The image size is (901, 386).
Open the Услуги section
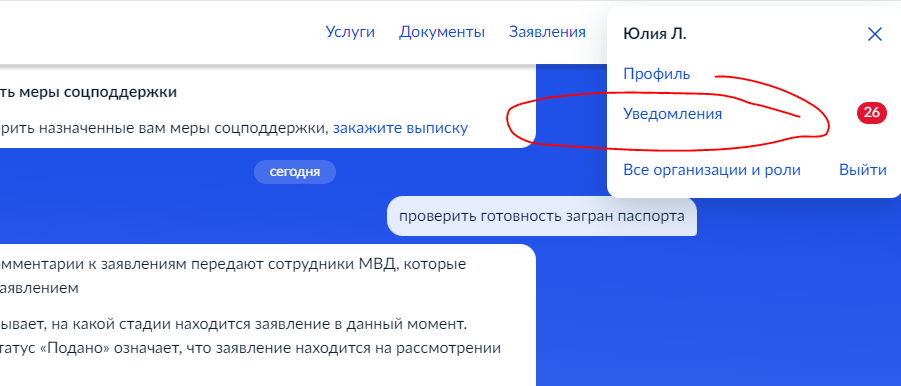(x=350, y=32)
